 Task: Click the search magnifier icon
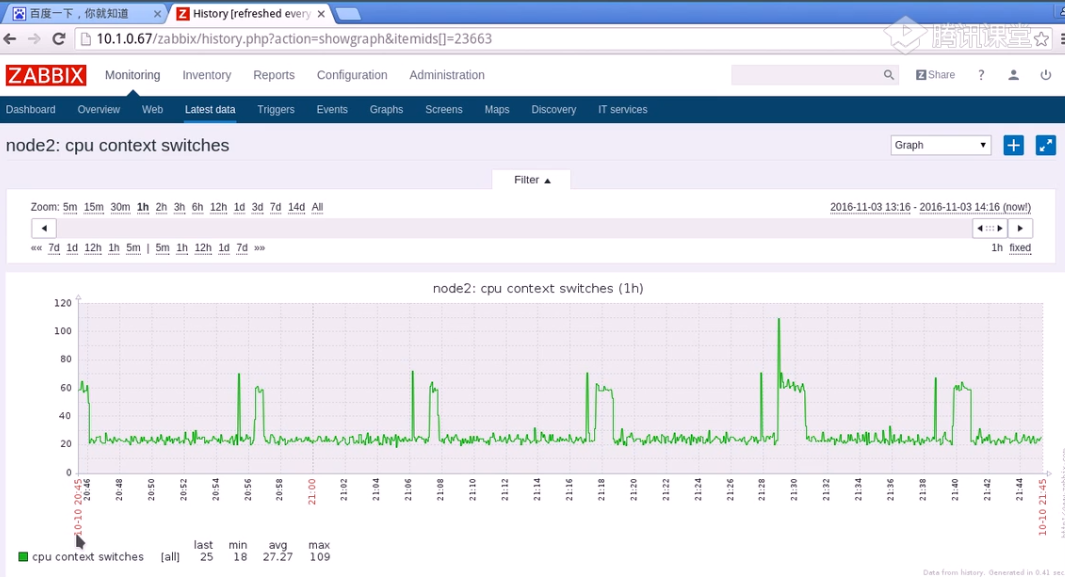click(x=888, y=75)
